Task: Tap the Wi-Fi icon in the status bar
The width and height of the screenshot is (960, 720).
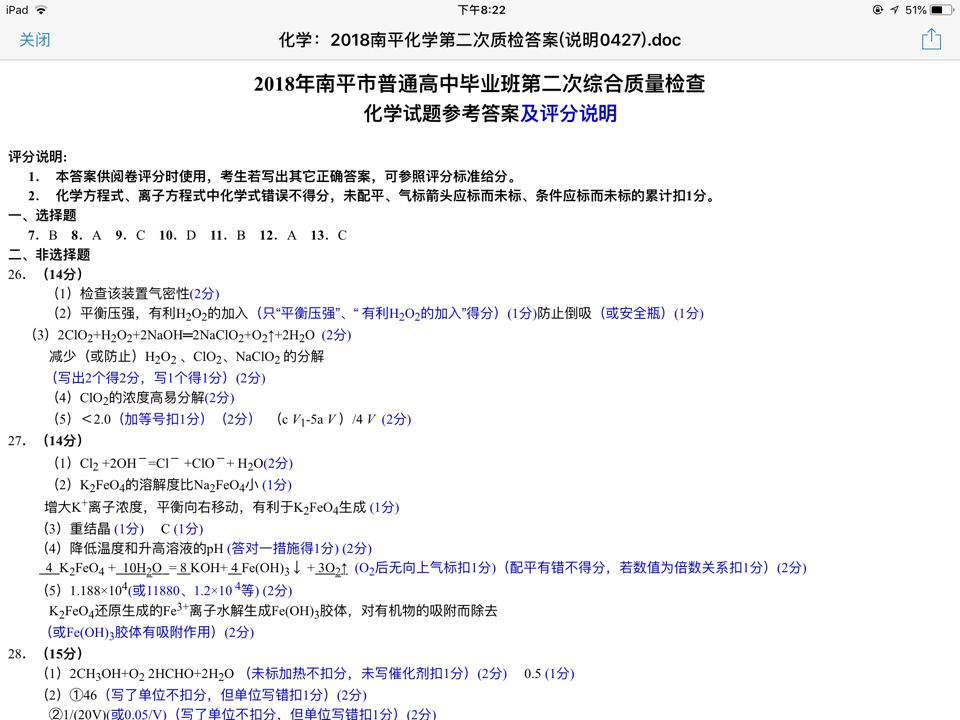Action: [x=41, y=9]
